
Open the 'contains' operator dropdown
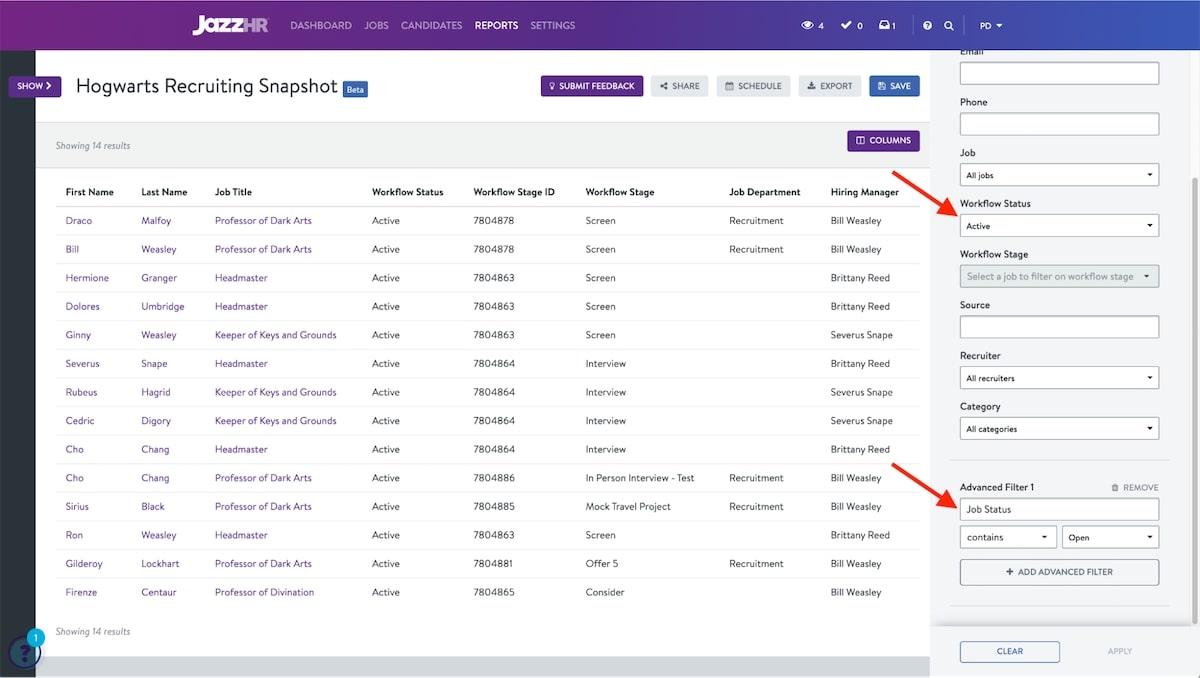pyautogui.click(x=1008, y=537)
